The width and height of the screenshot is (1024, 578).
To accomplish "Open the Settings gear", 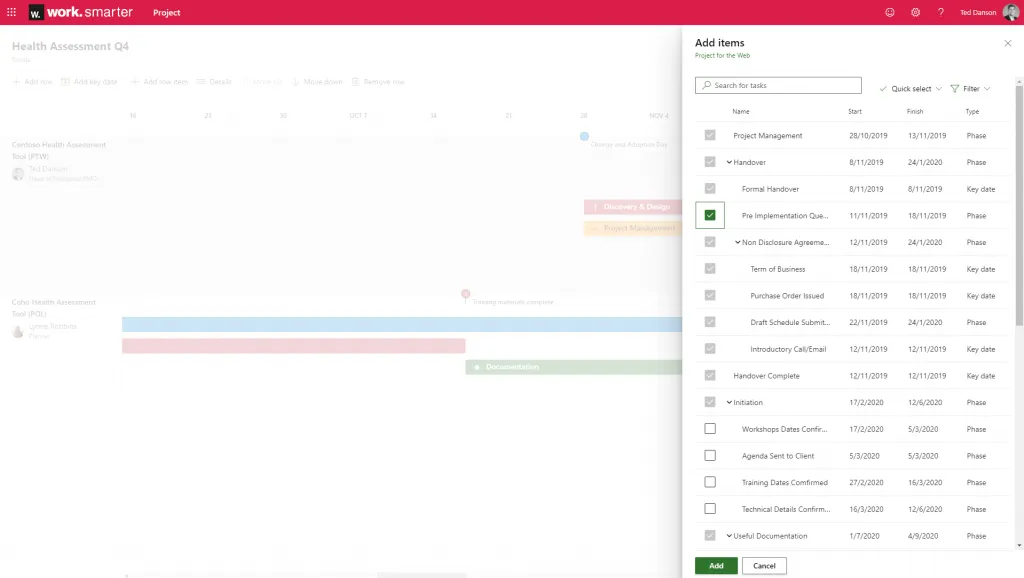I will coord(915,12).
